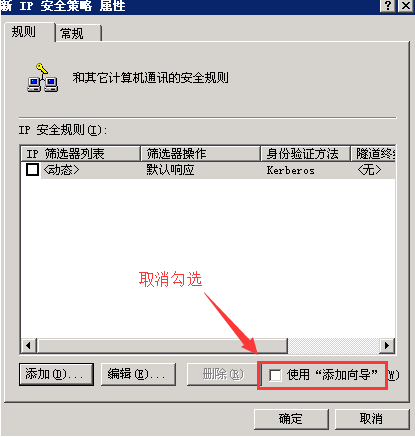
Task: Click the 添加(D)... button
Action: [x=56, y=374]
